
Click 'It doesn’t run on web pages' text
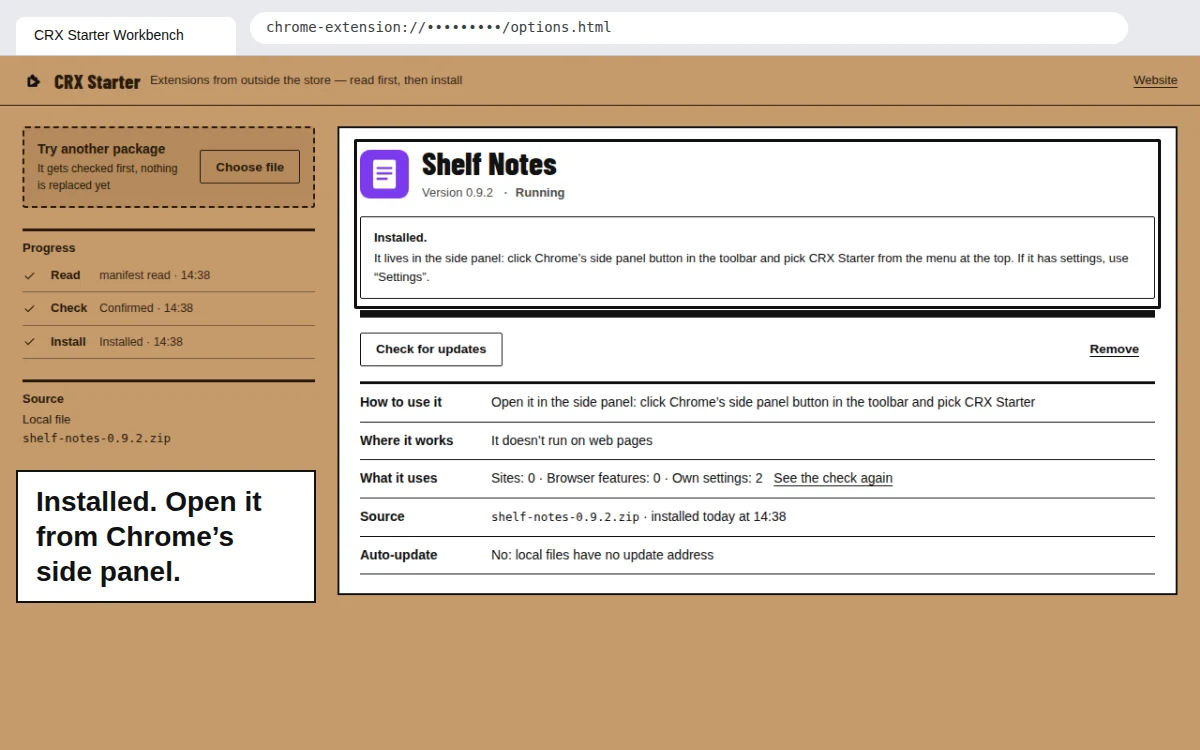pyautogui.click(x=572, y=440)
